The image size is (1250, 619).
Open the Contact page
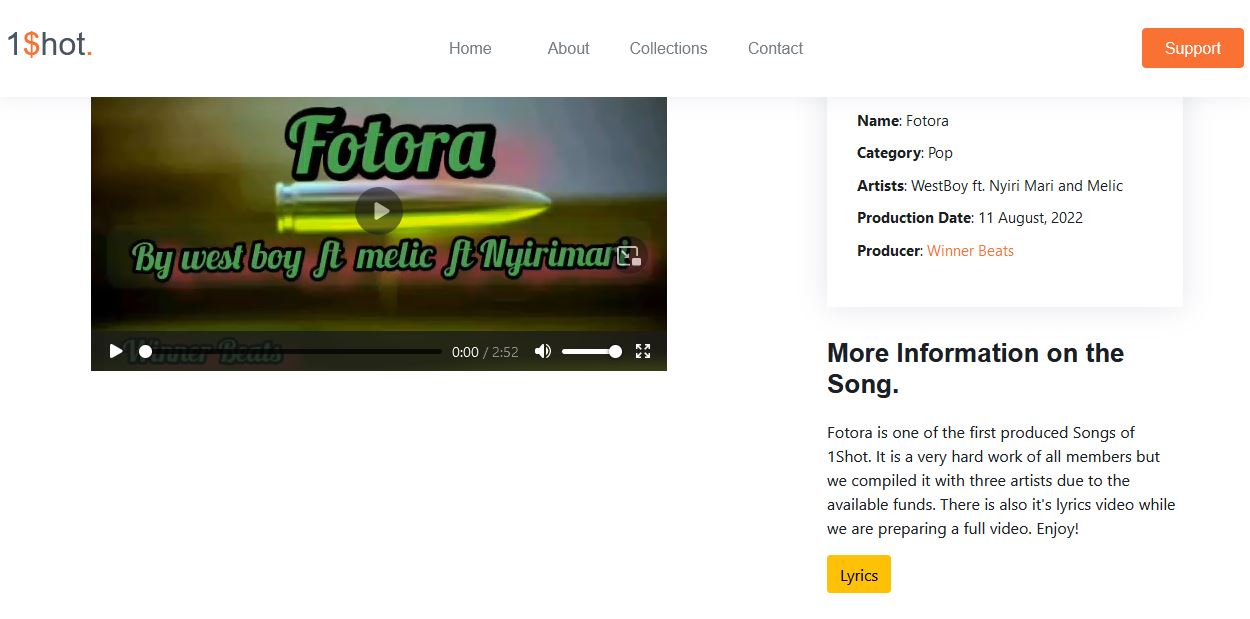tap(775, 48)
